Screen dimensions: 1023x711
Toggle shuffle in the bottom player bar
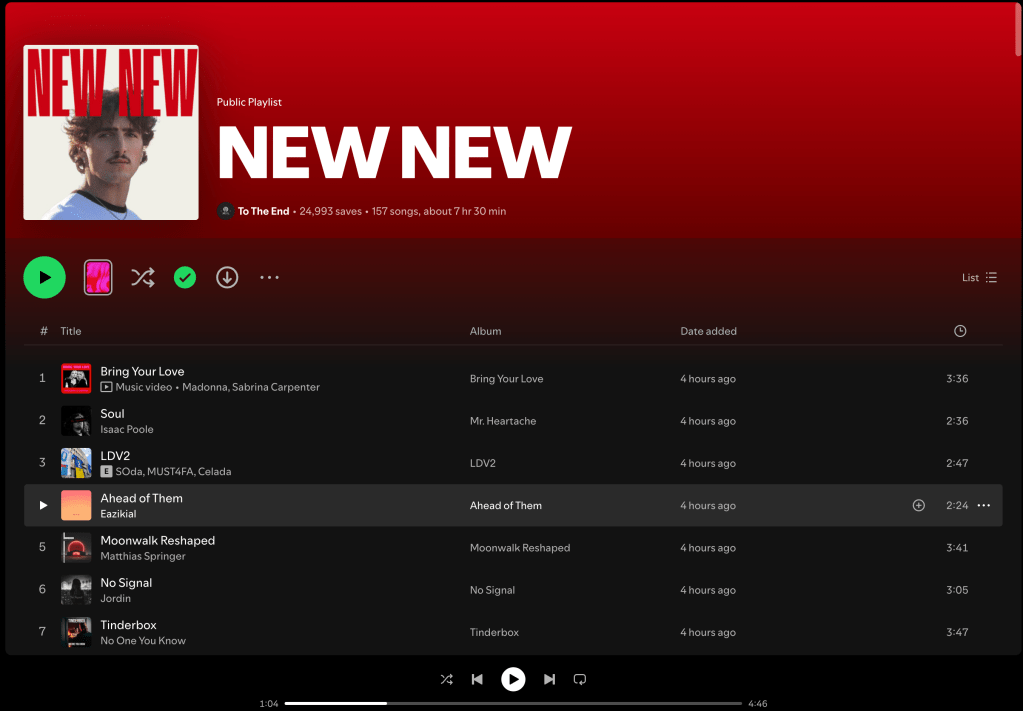tap(446, 679)
